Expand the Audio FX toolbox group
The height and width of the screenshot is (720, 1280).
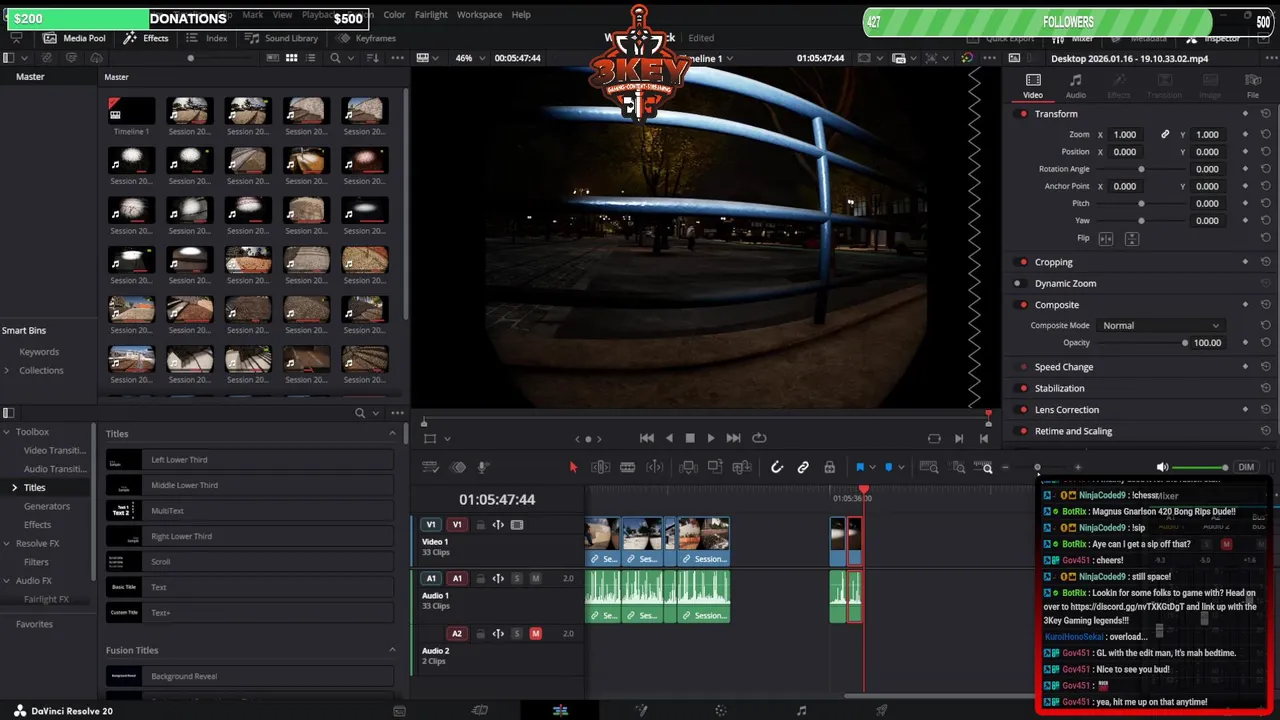point(6,580)
